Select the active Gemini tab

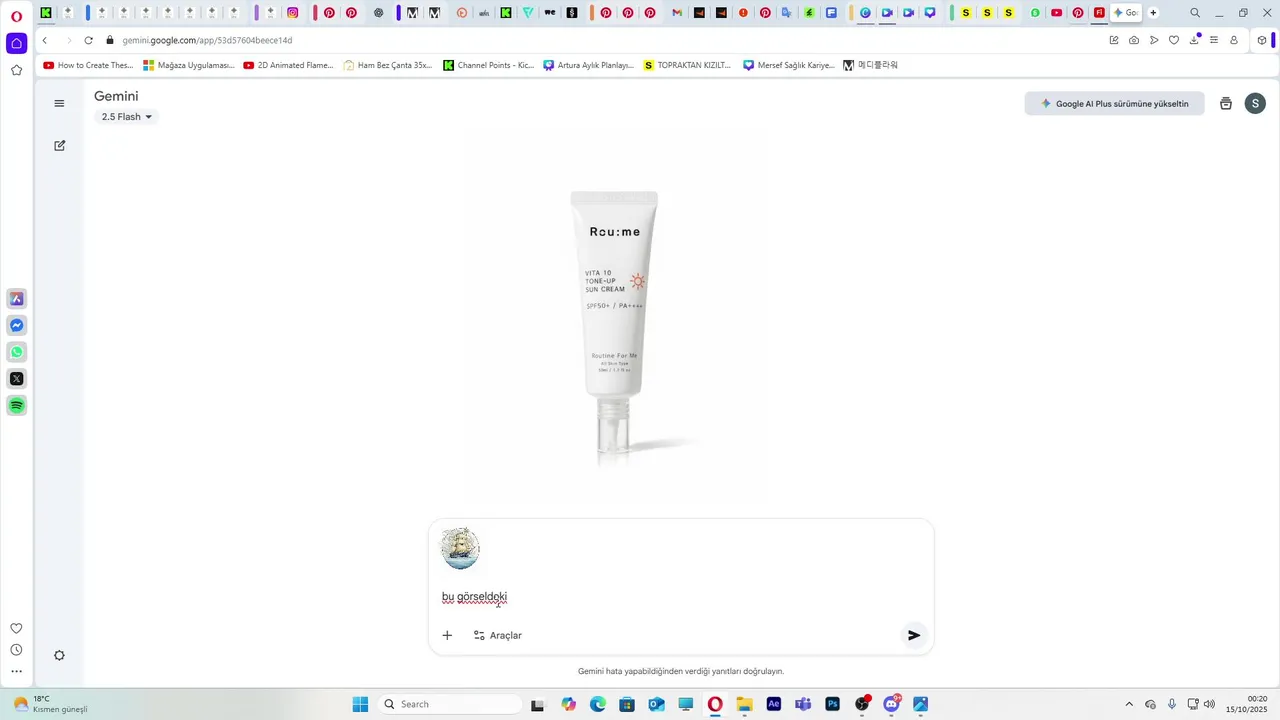[x=1126, y=13]
